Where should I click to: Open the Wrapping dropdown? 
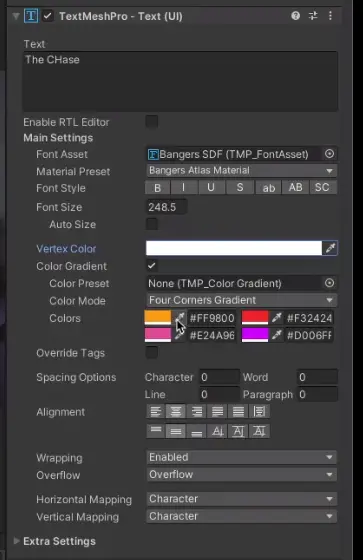pyautogui.click(x=242, y=457)
